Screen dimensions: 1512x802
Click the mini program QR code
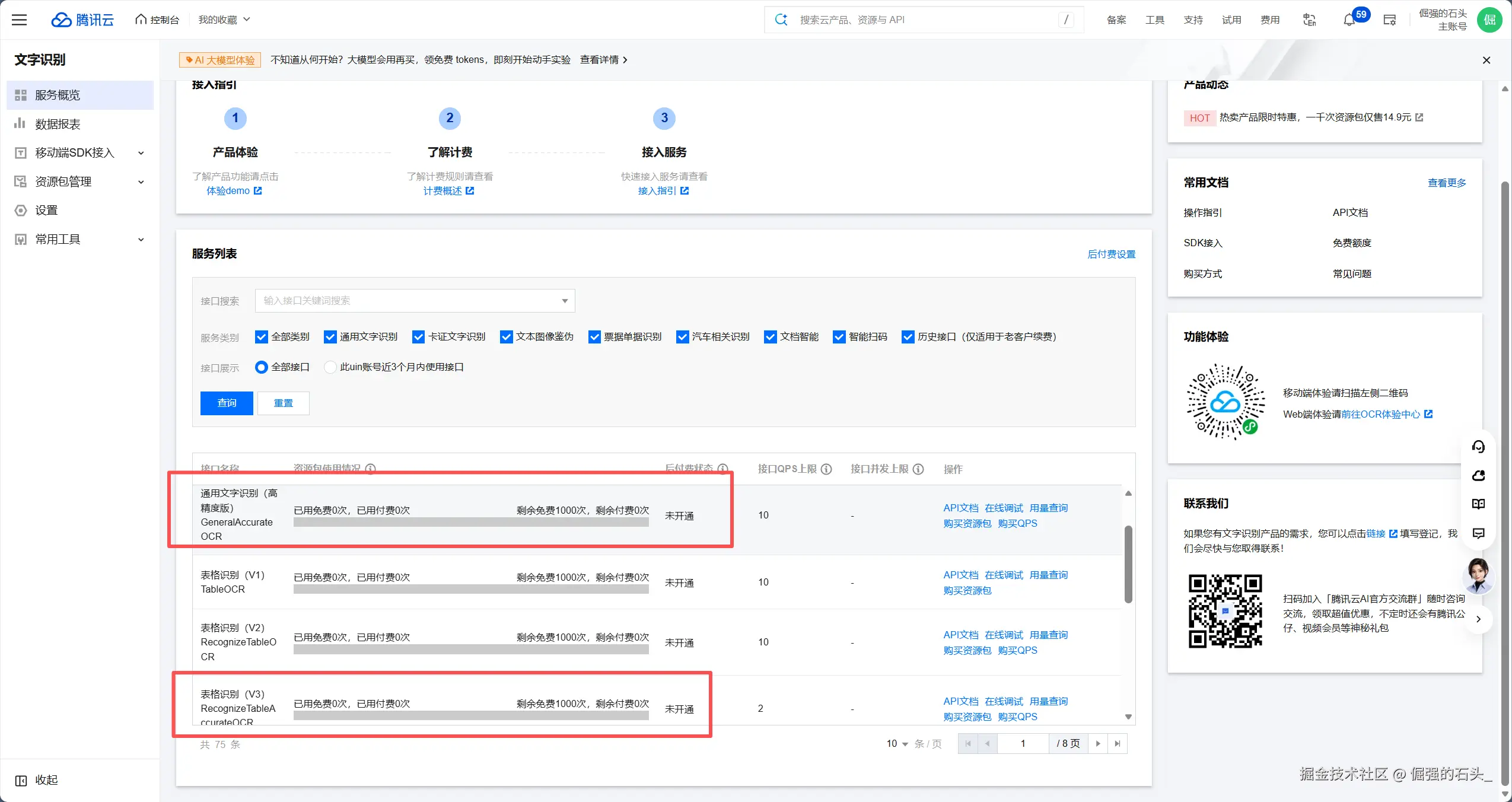[1225, 402]
